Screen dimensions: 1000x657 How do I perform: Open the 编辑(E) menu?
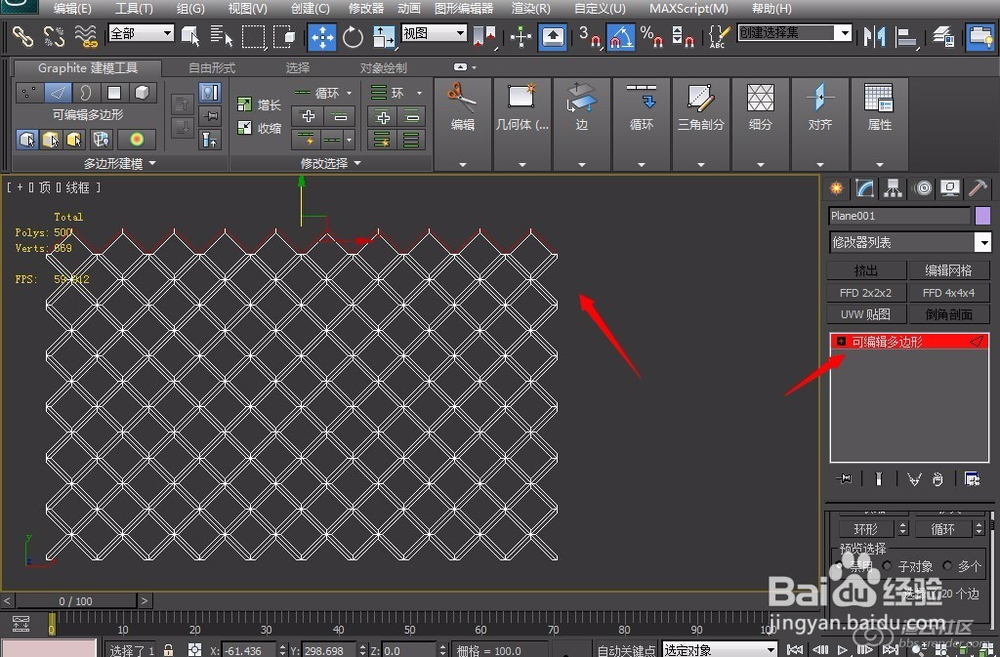click(x=73, y=9)
